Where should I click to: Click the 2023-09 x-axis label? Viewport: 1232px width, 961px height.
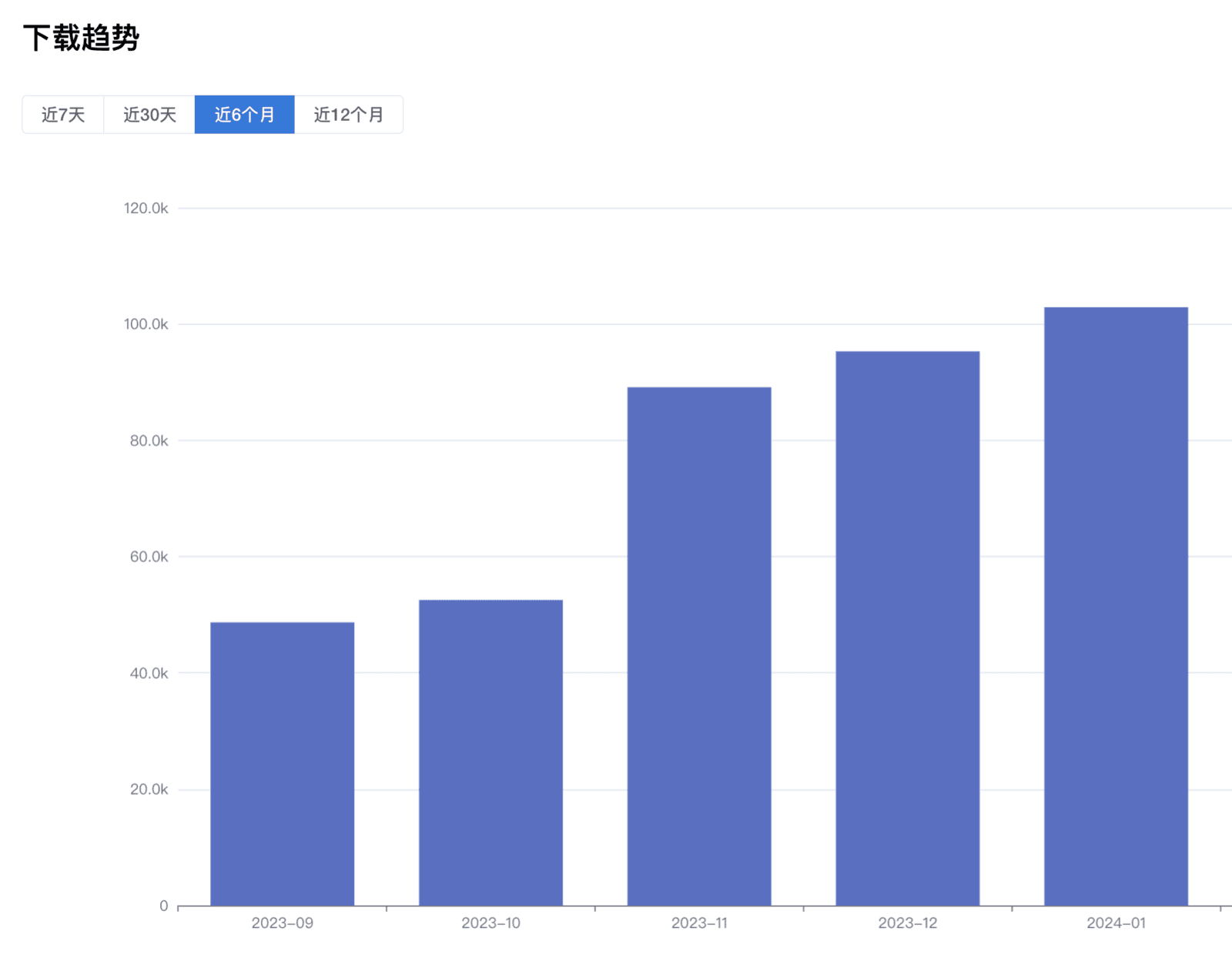282,923
